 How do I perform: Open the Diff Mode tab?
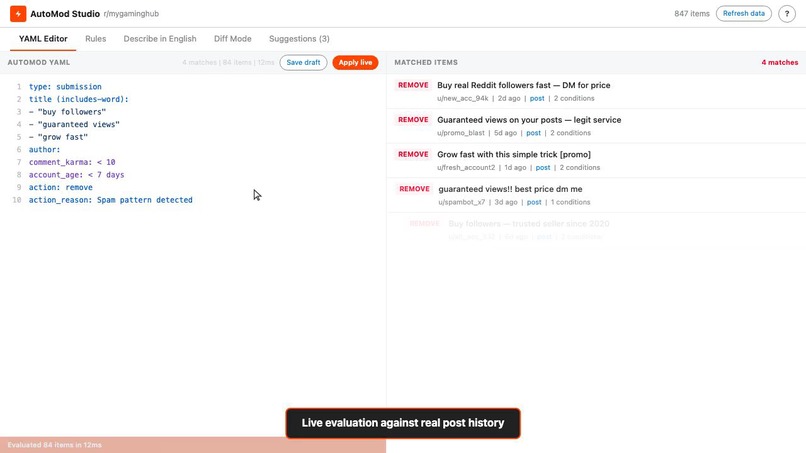[x=233, y=39]
